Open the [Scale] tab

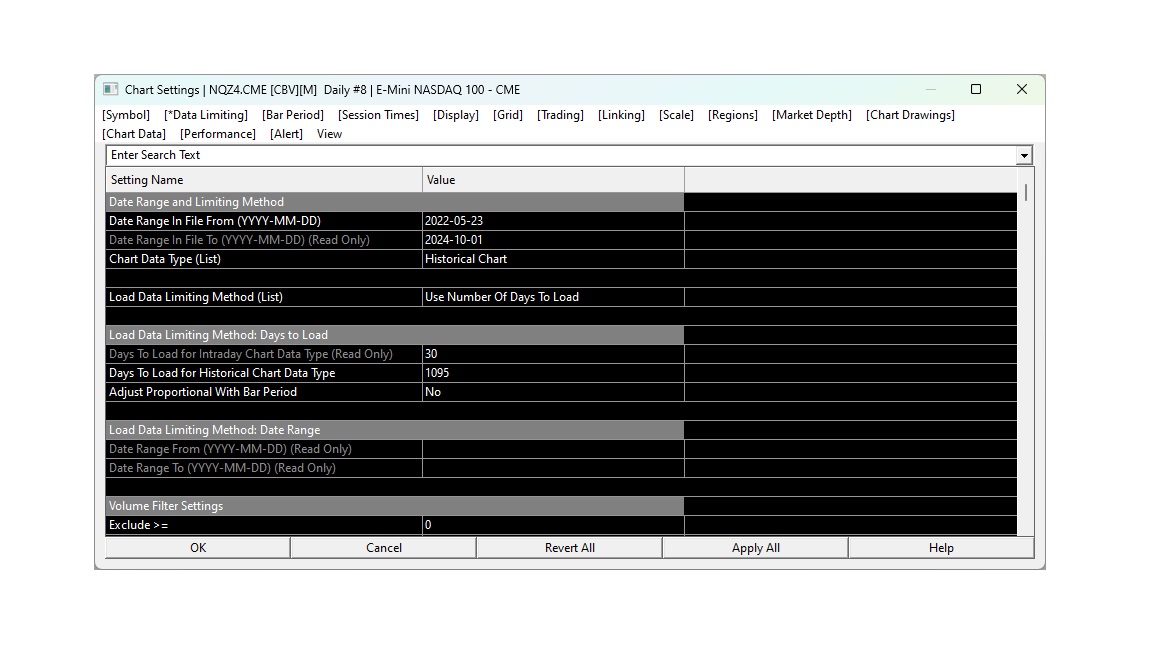click(x=676, y=115)
